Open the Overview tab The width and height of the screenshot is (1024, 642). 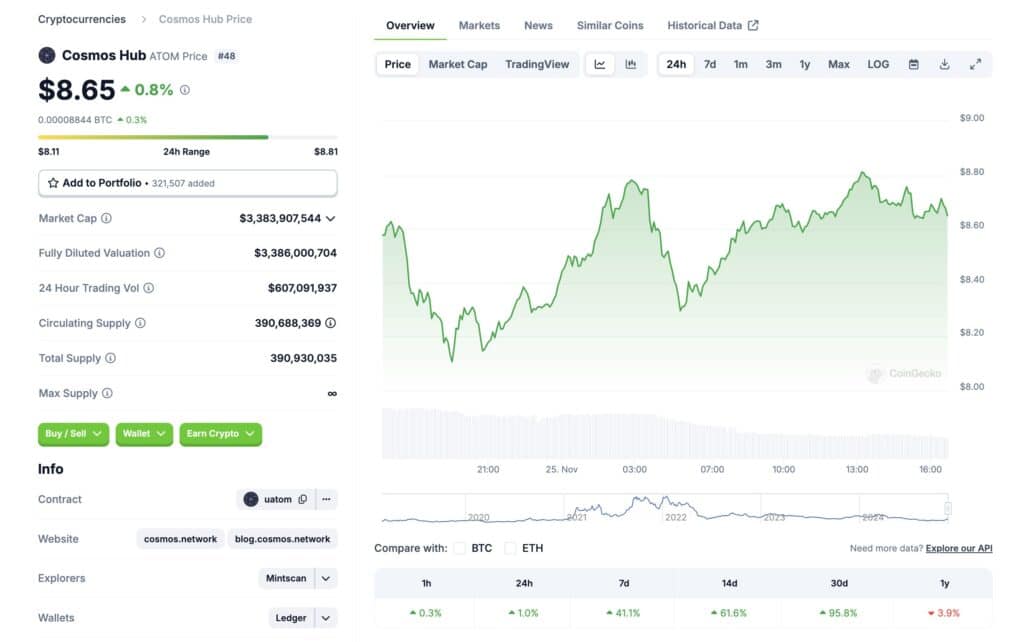[x=410, y=25]
